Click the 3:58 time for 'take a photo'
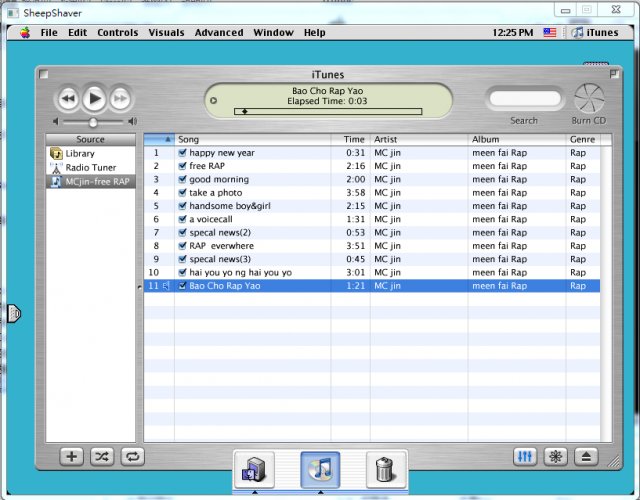The height and width of the screenshot is (500, 640). click(356, 193)
